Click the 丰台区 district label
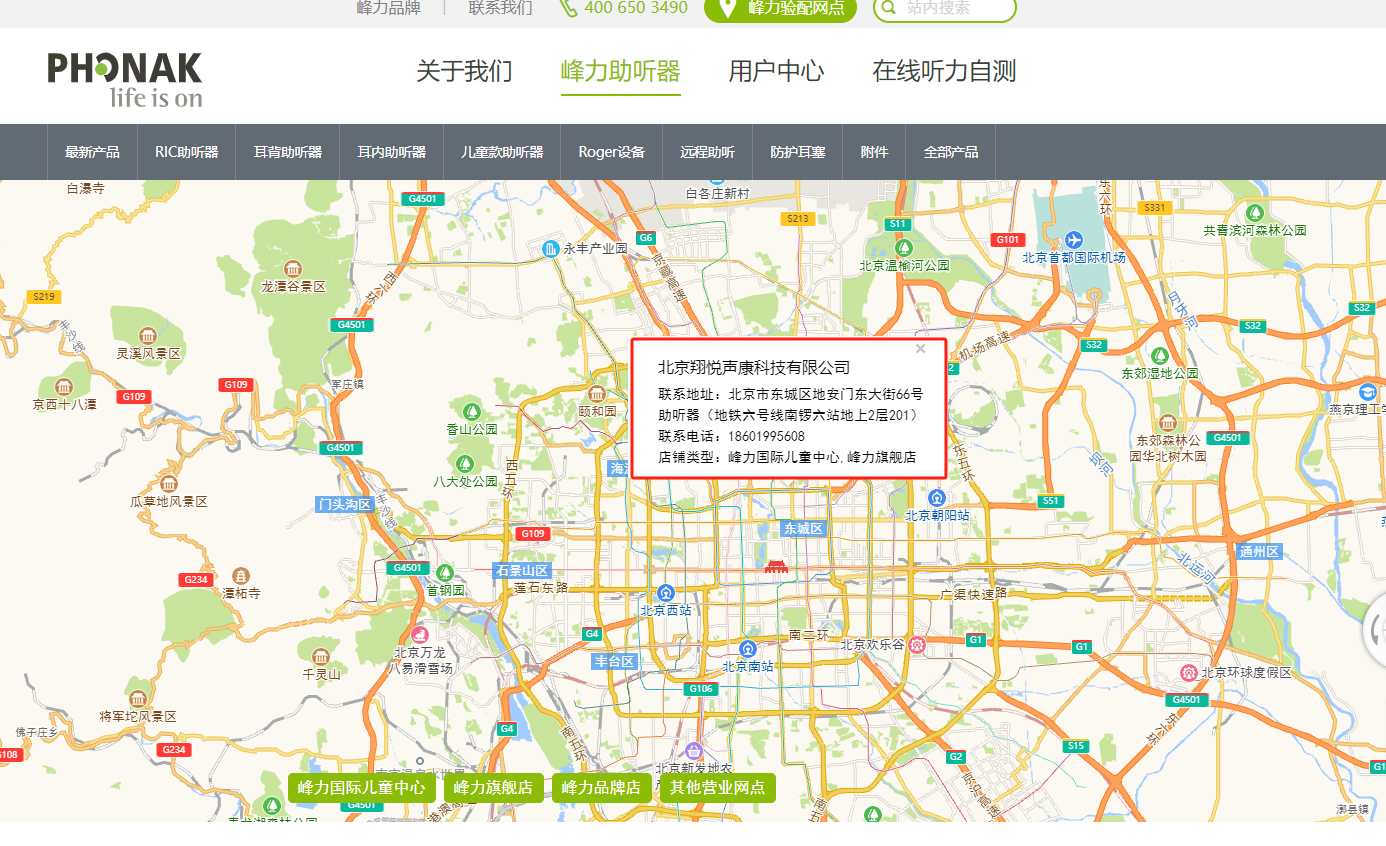The image size is (1386, 846). (x=615, y=662)
